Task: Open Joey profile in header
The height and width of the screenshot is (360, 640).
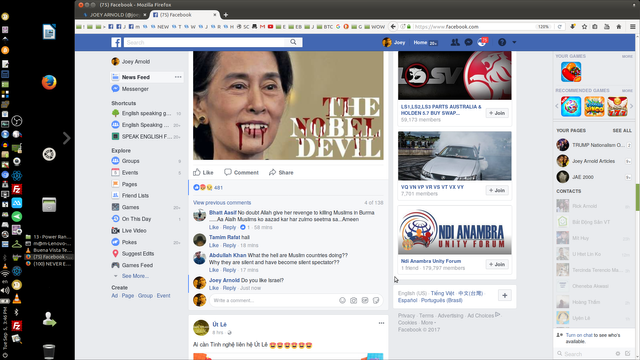Action: pos(394,42)
